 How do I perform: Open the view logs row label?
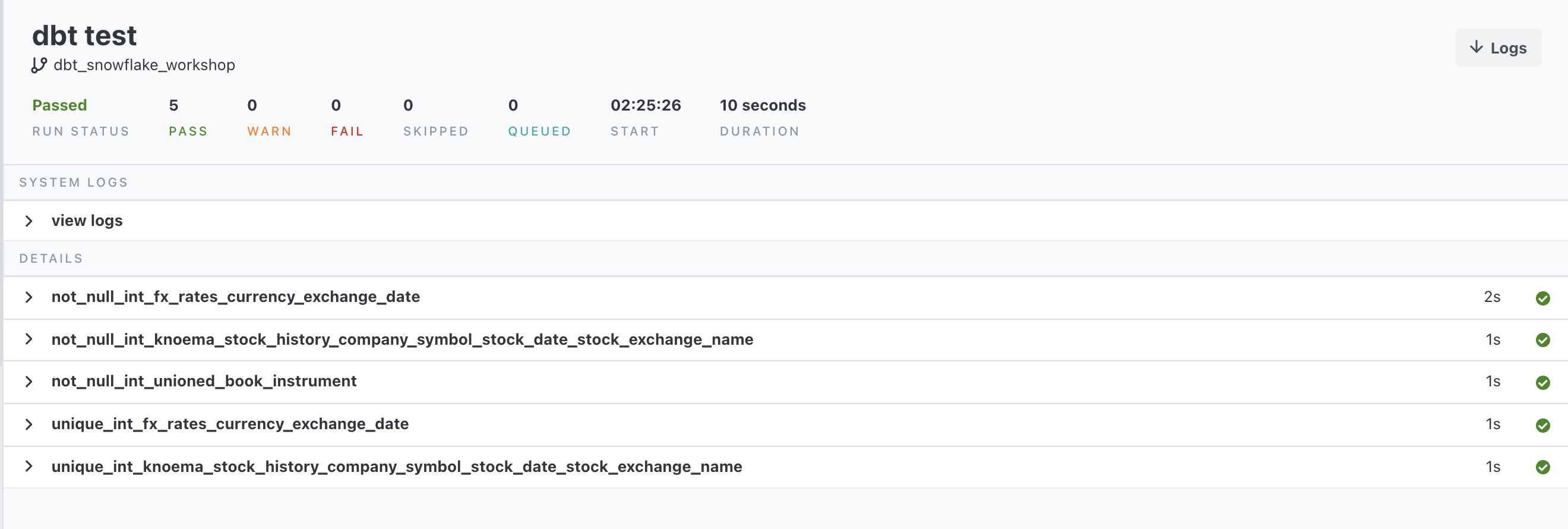(87, 221)
